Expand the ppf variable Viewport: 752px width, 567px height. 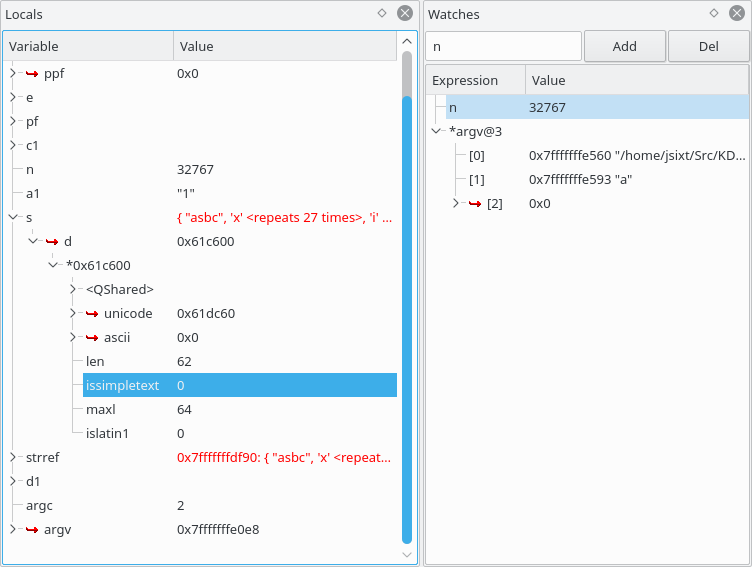pos(13,73)
